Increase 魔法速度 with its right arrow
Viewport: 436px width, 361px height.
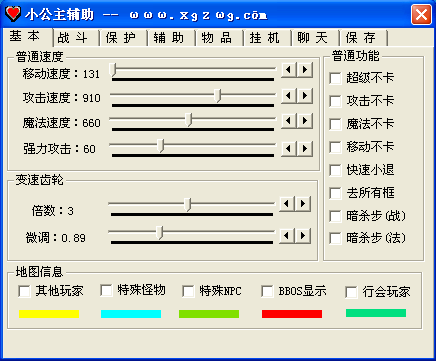pyautogui.click(x=305, y=121)
